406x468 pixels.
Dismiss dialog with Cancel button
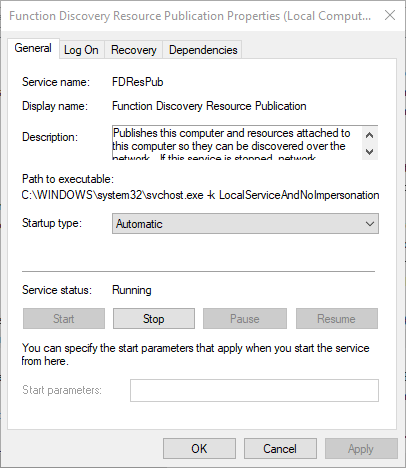click(x=280, y=449)
